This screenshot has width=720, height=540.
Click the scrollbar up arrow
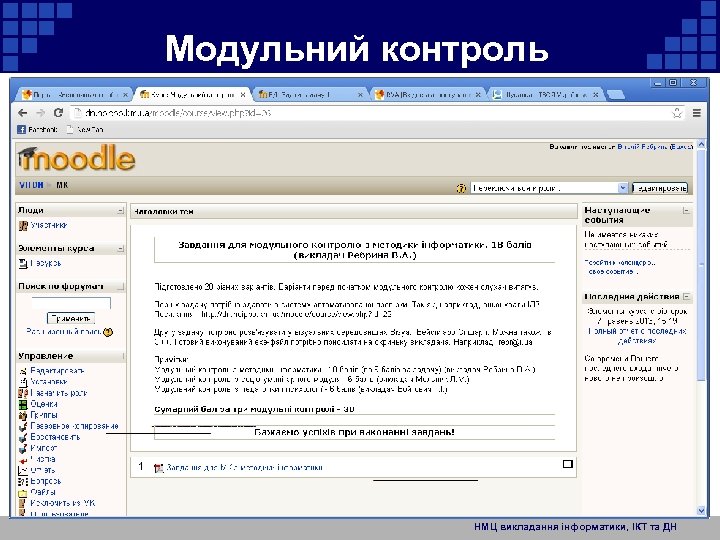coord(701,145)
